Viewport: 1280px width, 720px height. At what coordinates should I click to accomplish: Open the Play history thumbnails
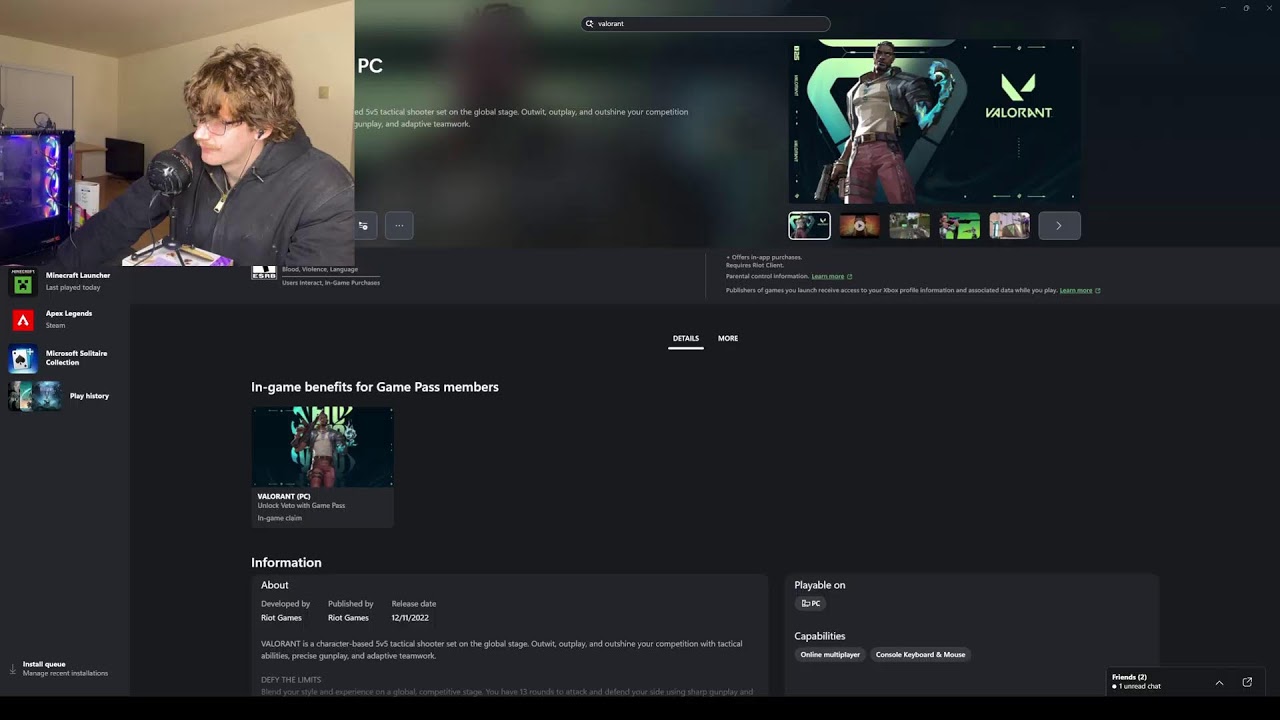[35, 396]
